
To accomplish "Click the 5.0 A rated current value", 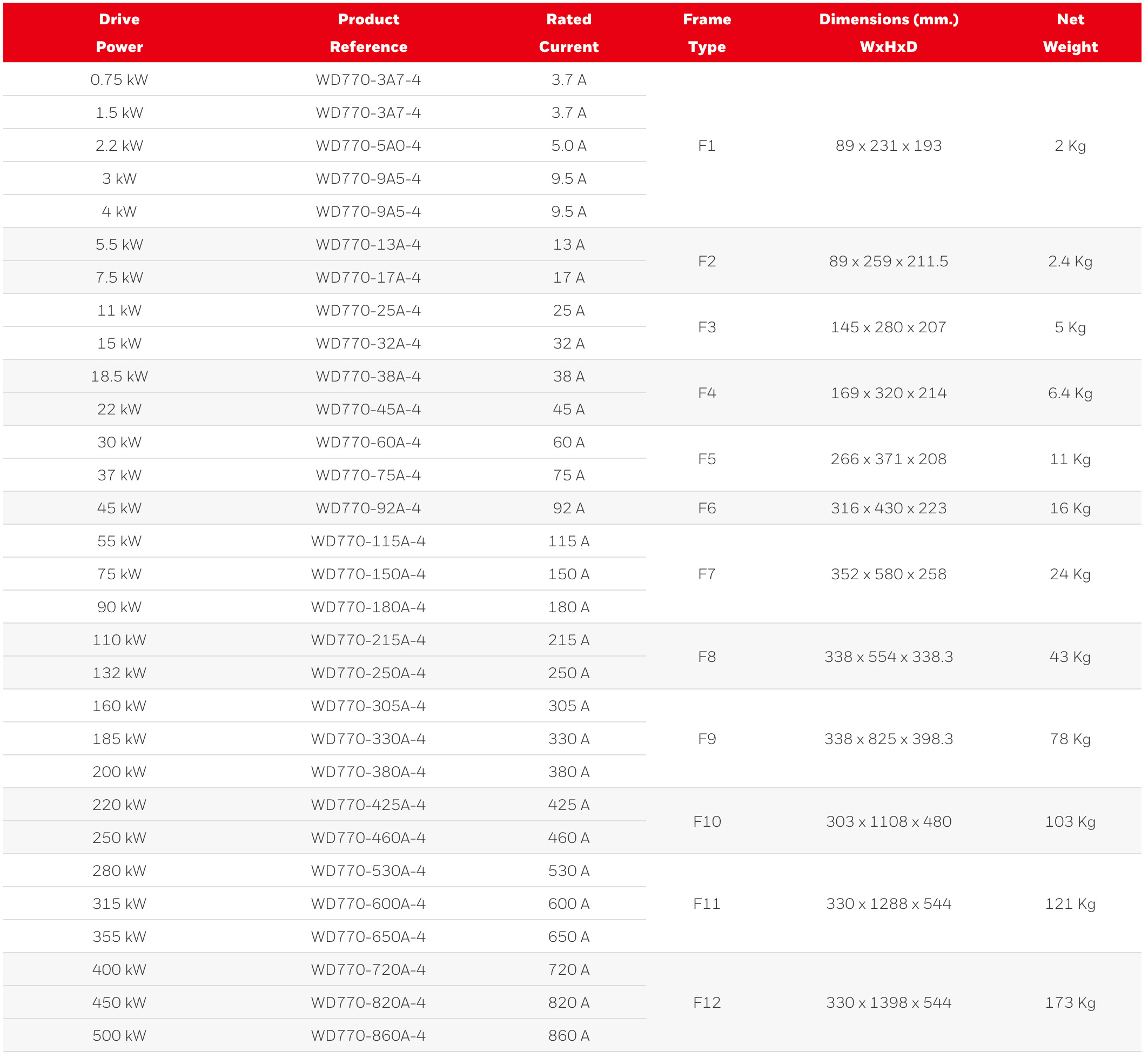I will pyautogui.click(x=568, y=145).
